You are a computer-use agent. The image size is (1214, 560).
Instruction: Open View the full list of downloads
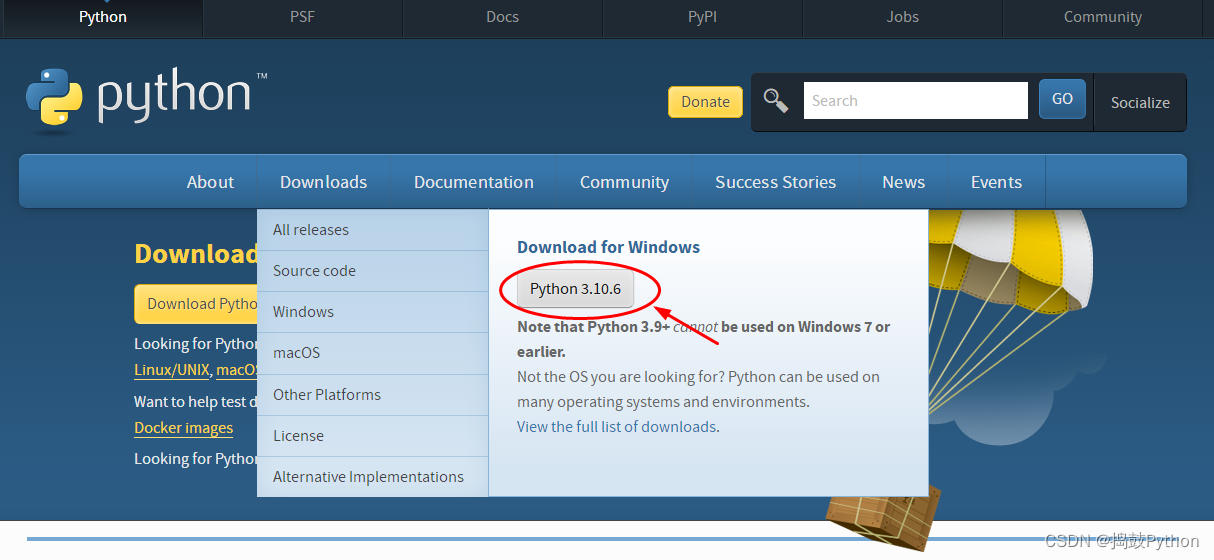(616, 427)
